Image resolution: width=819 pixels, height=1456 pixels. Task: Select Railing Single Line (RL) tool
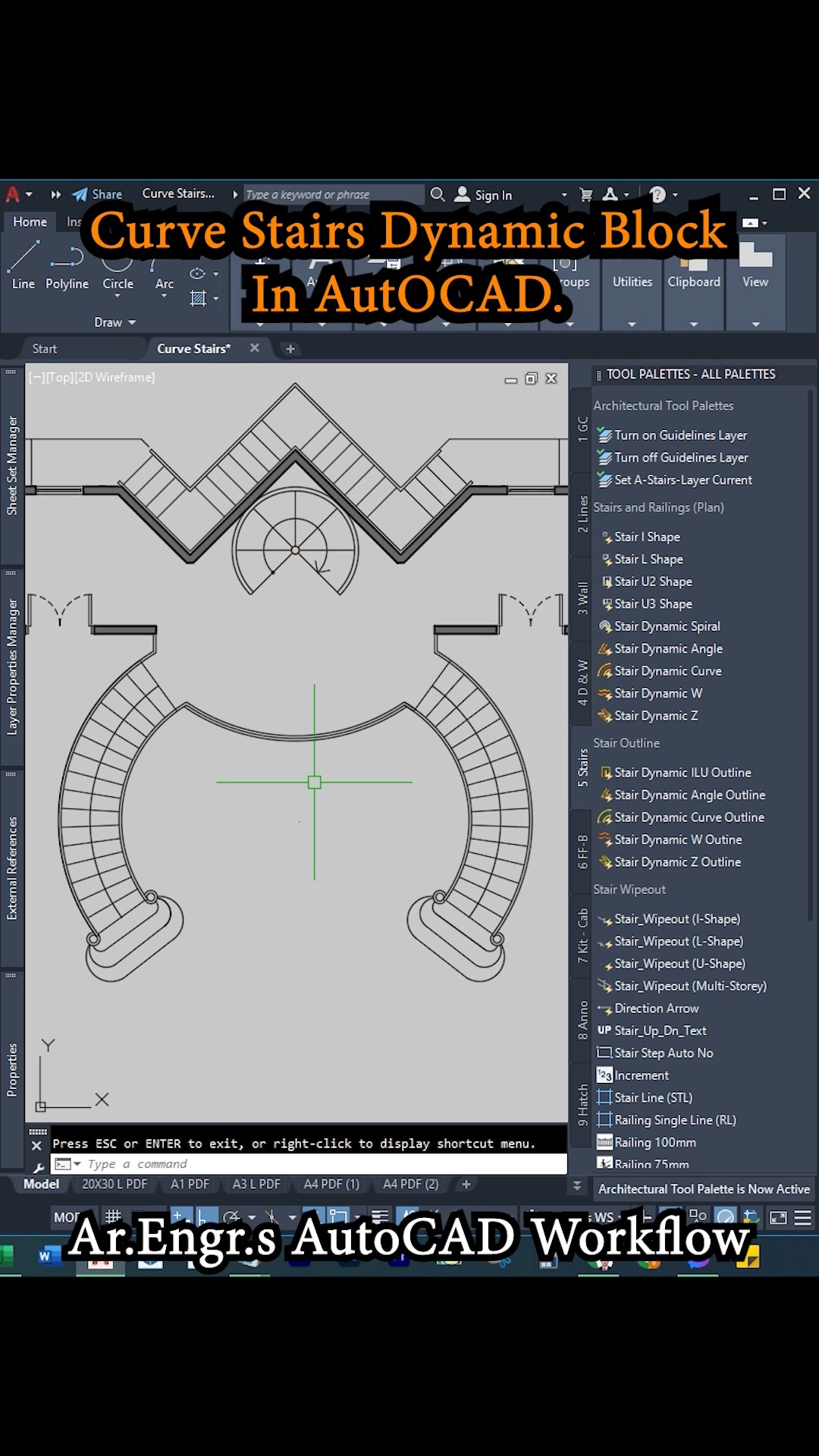(x=667, y=1120)
